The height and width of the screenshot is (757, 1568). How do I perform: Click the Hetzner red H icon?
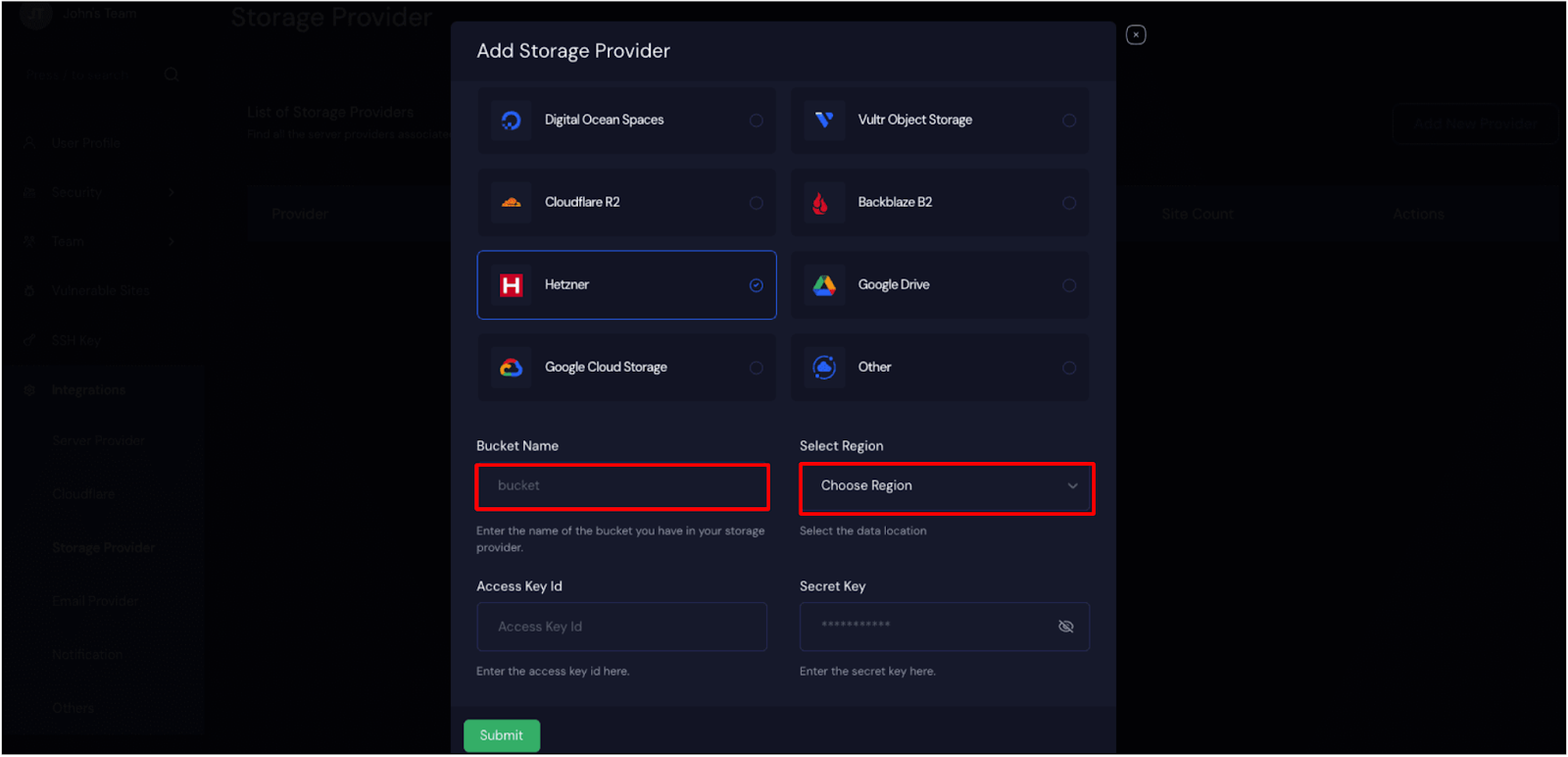512,285
